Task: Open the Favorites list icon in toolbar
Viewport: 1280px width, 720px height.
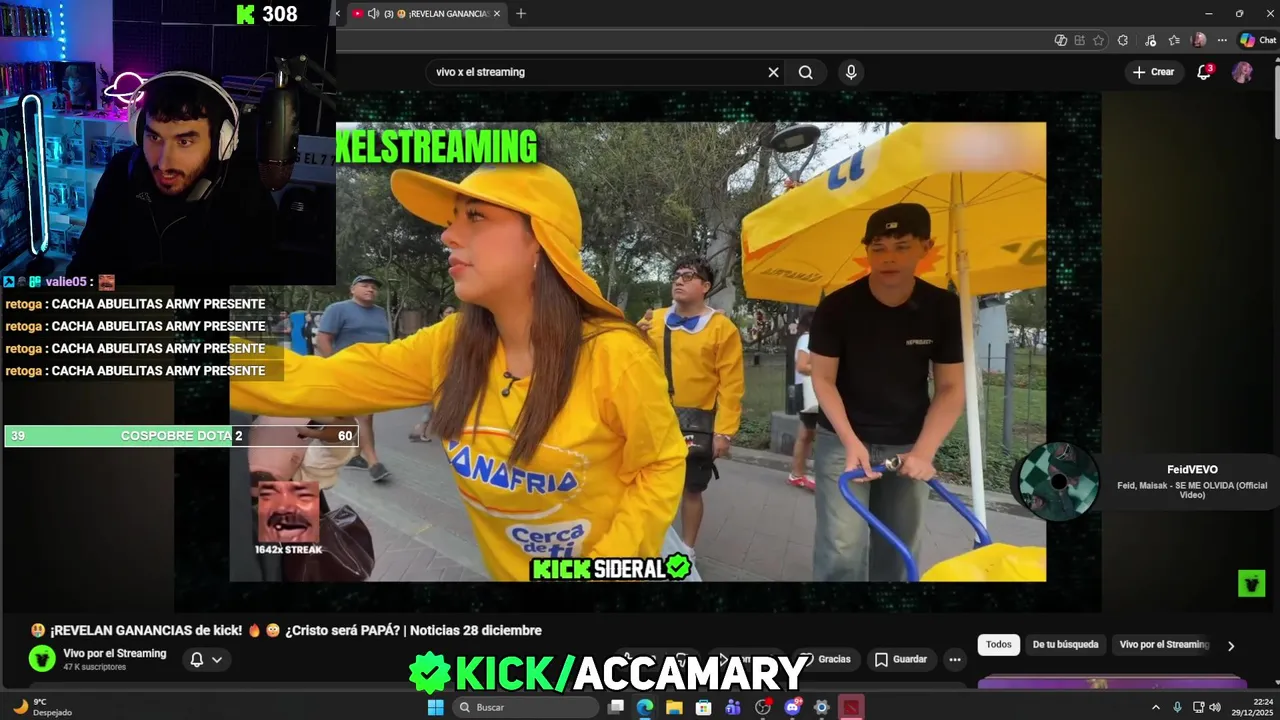Action: [x=1174, y=40]
